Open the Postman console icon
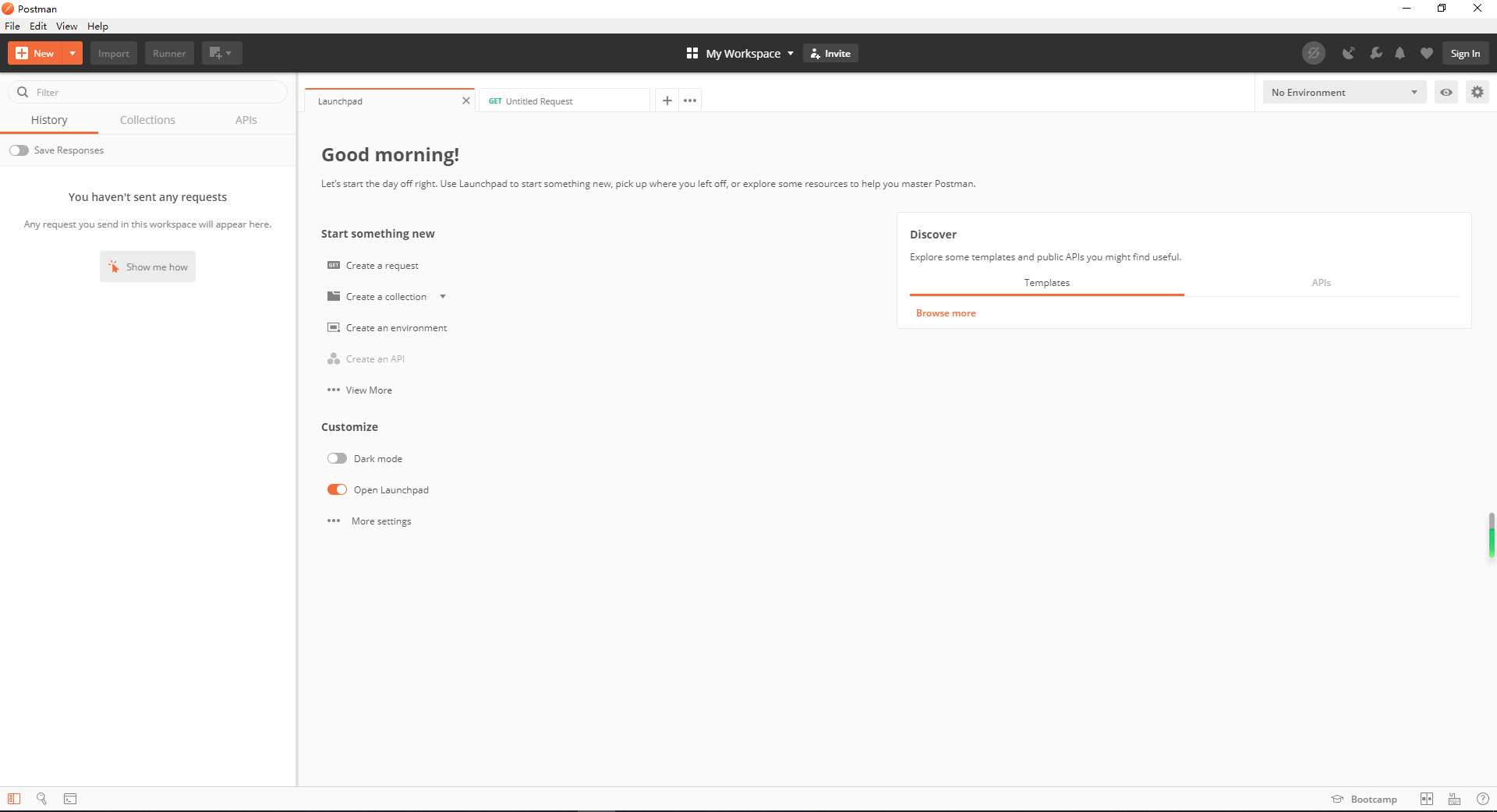The image size is (1497, 812). click(x=70, y=799)
